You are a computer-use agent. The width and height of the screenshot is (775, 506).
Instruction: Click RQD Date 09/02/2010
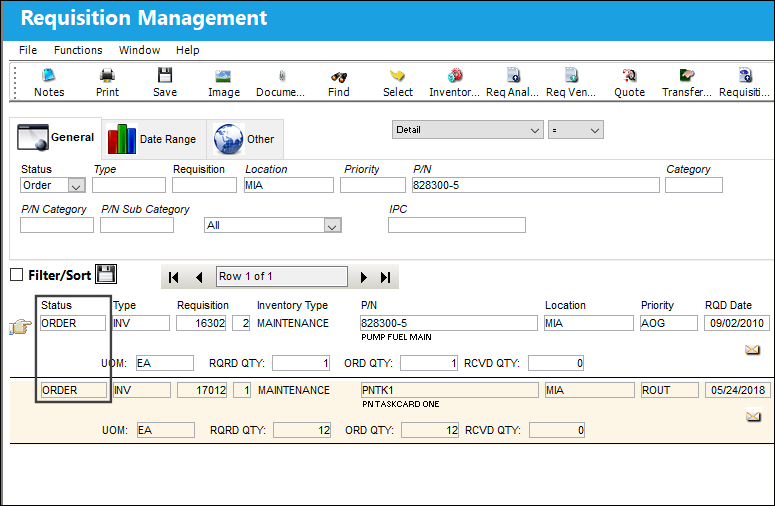(737, 323)
